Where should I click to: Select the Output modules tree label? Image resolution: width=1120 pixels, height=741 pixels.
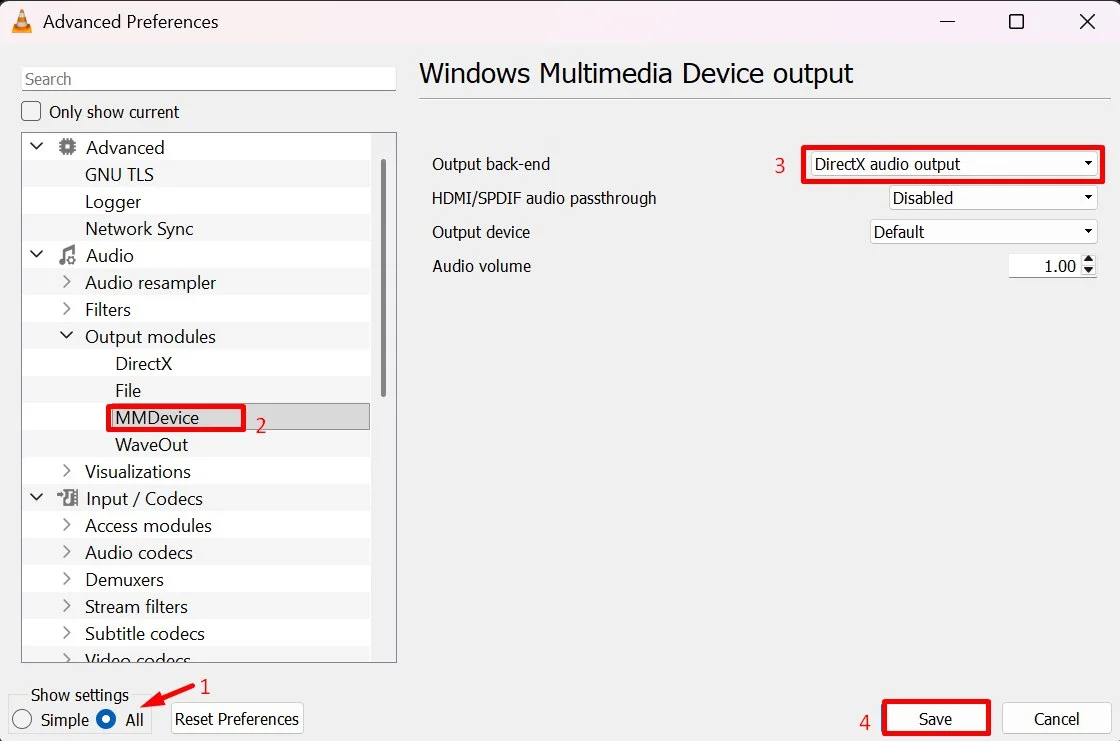[150, 337]
